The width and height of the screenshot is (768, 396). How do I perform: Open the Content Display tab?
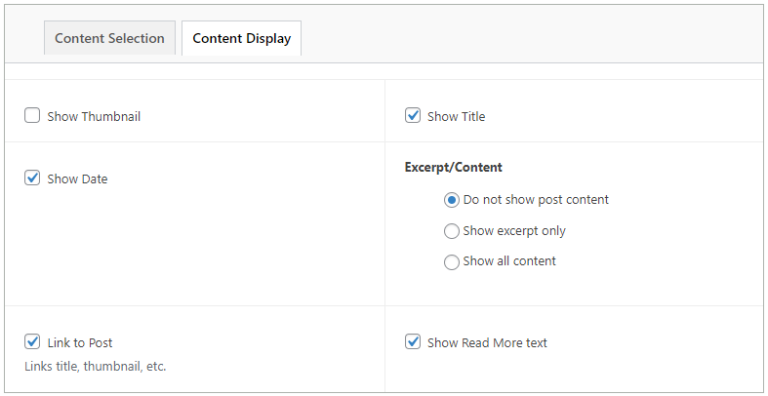pyautogui.click(x=241, y=38)
